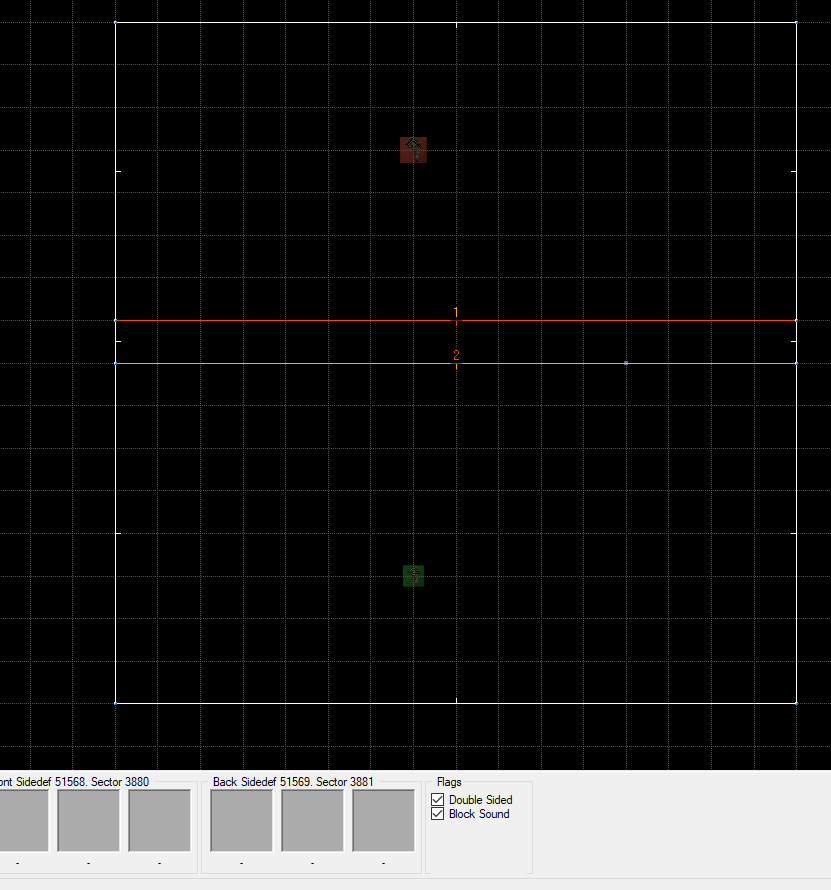Toggle the Double Sided flag checkbox

click(x=438, y=800)
